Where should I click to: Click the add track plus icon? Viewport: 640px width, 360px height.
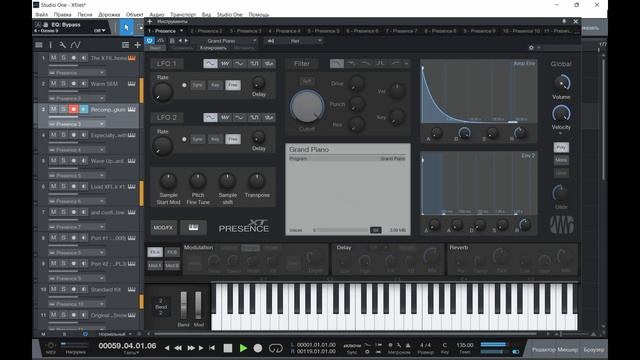(x=137, y=45)
